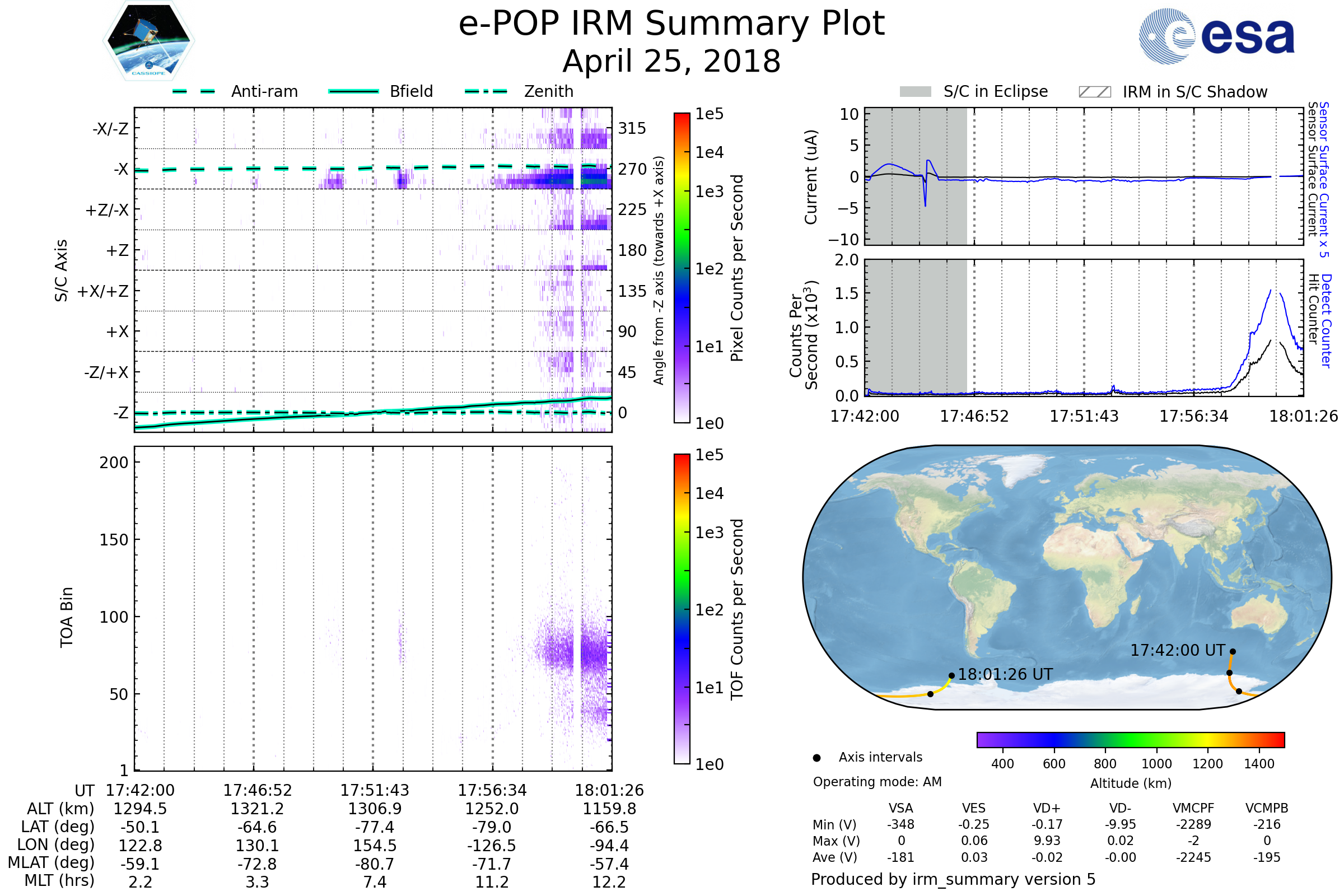Click the hatched IRM in S/C Shadow patch
Viewport: 1344px width, 896px height.
[1094, 92]
